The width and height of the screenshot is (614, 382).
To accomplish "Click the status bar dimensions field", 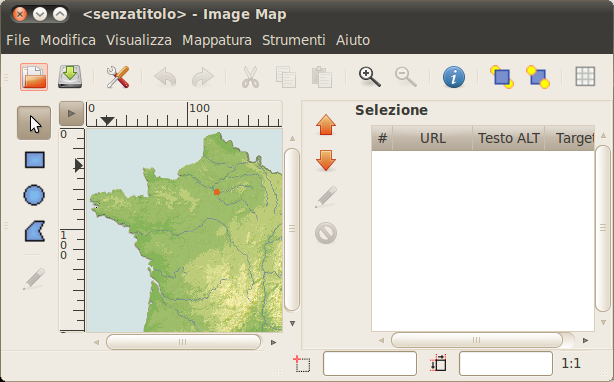I will (506, 364).
